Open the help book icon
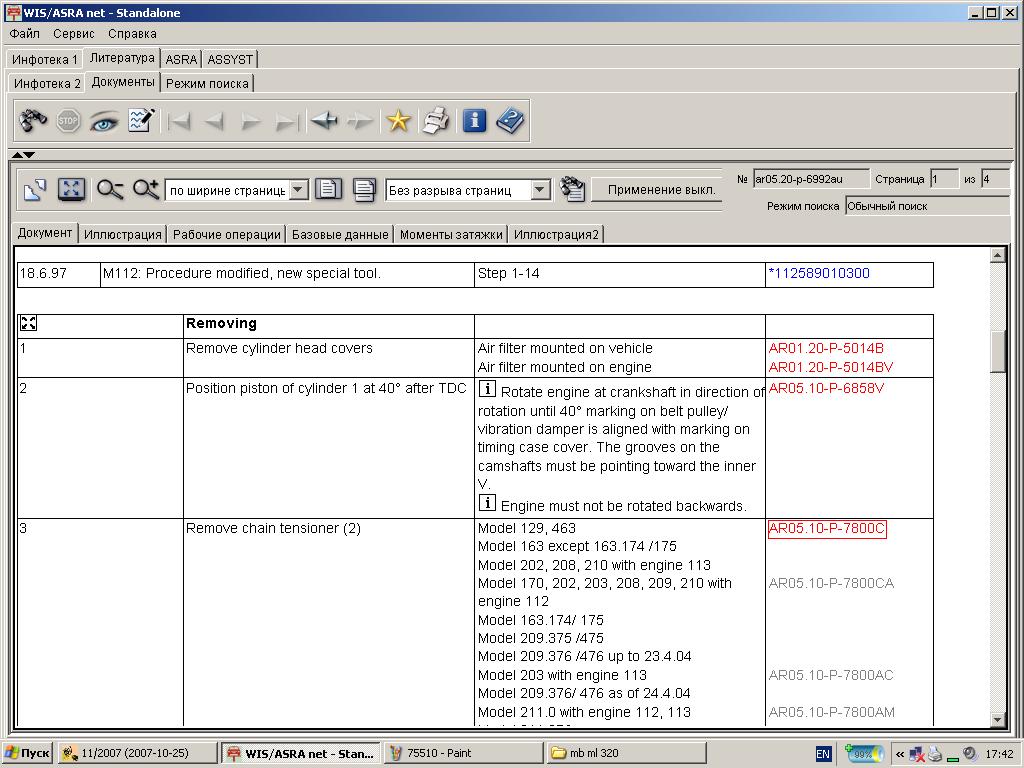 [x=510, y=121]
